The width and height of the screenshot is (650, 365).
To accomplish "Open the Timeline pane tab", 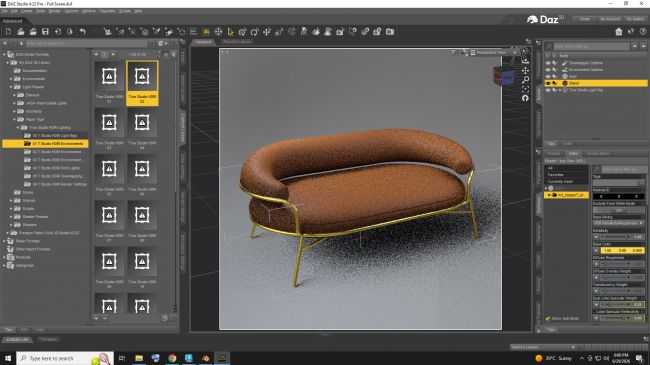I will click(x=49, y=339).
